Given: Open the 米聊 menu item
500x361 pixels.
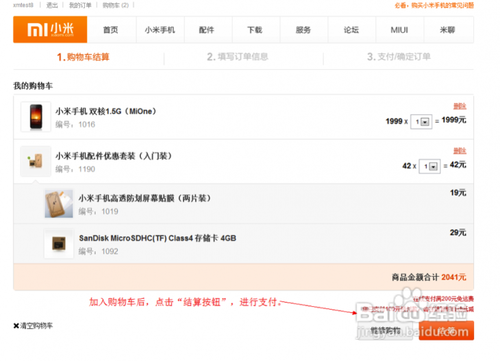Looking at the screenshot, I should tap(448, 30).
